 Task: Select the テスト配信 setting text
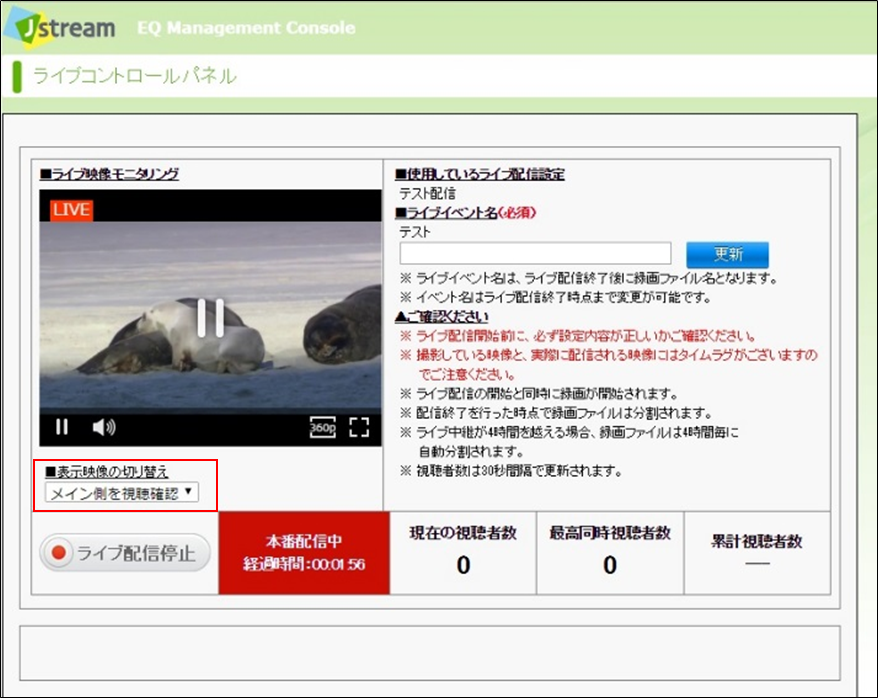tap(427, 194)
